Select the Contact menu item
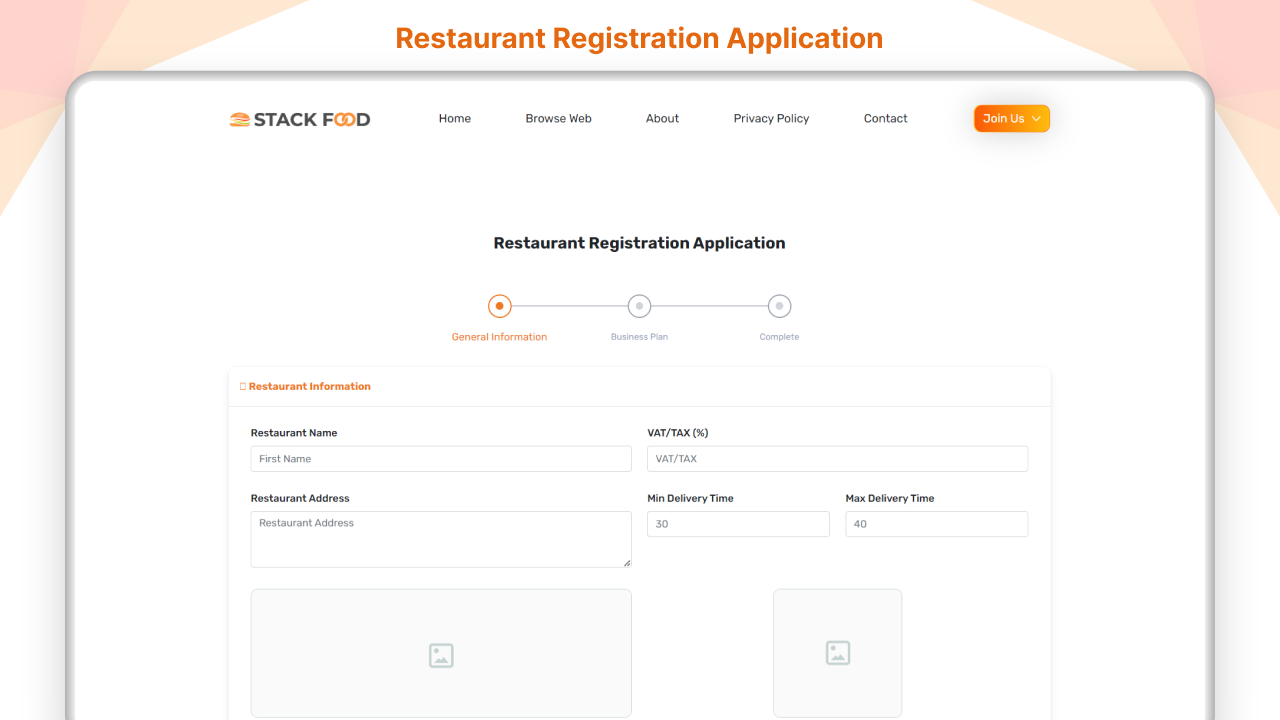Screen dimensions: 1280x720 885,118
